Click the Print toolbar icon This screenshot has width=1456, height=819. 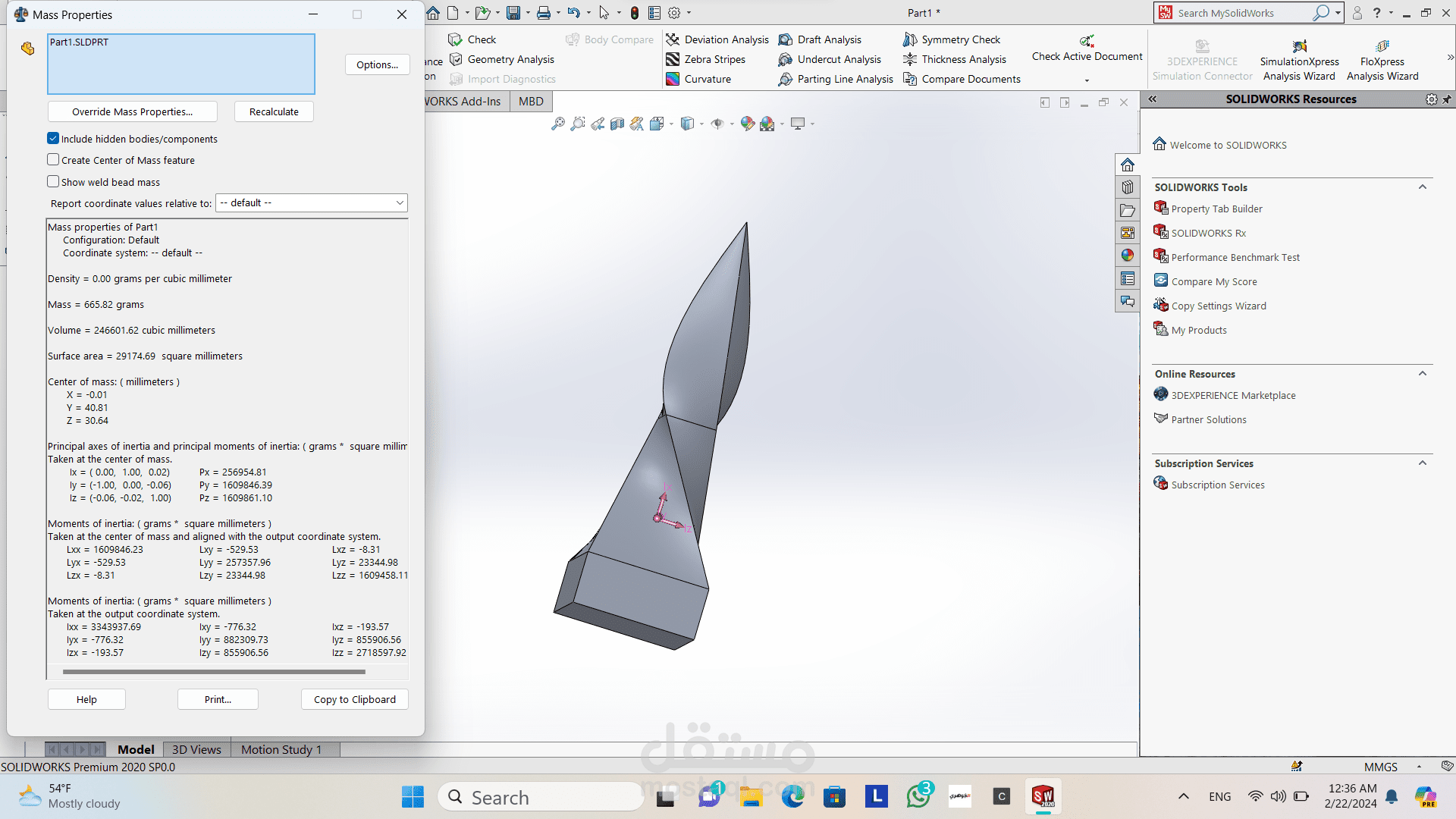point(544,13)
